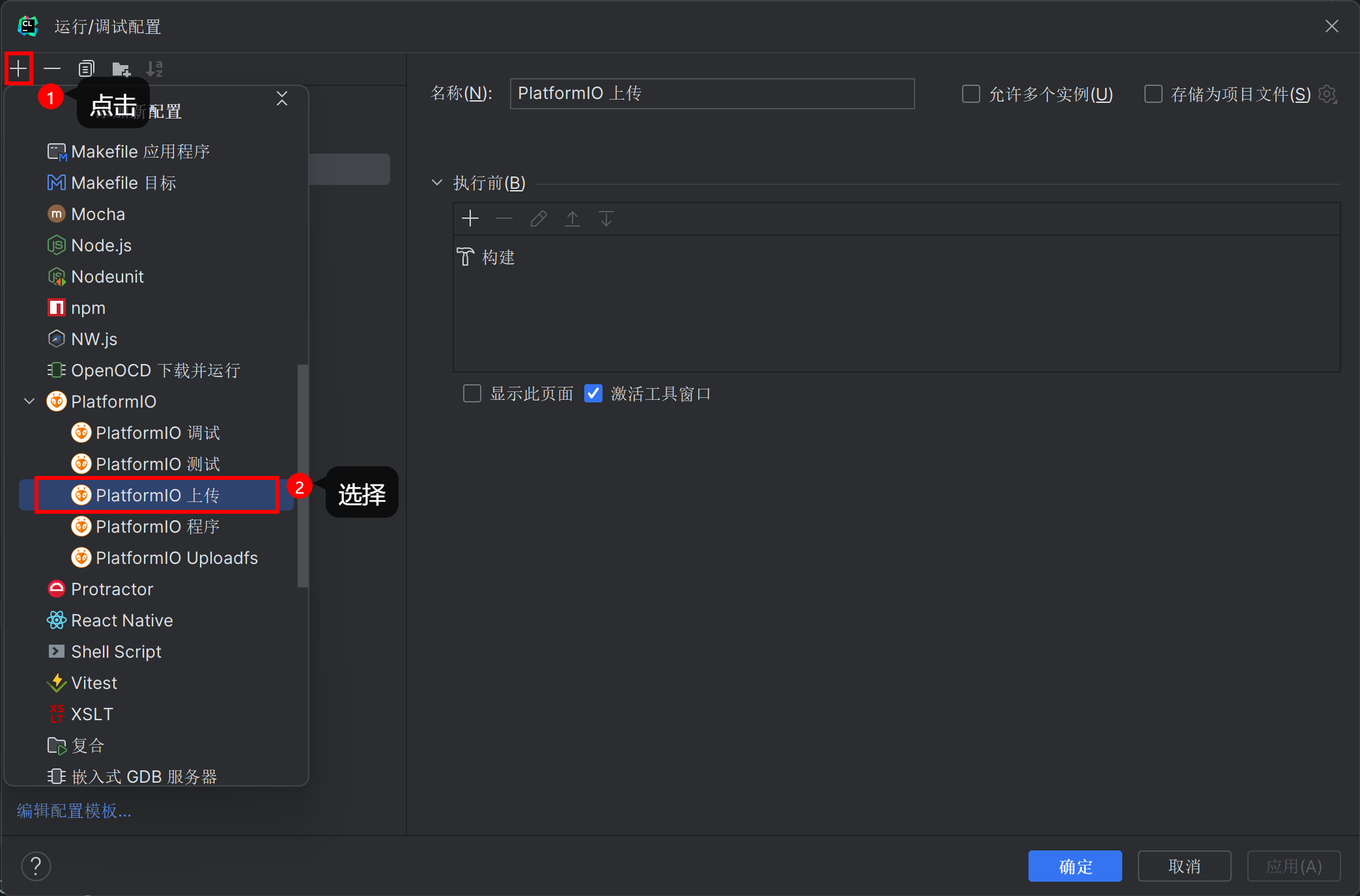
Task: Click the 确定 OK button
Action: (x=1075, y=866)
